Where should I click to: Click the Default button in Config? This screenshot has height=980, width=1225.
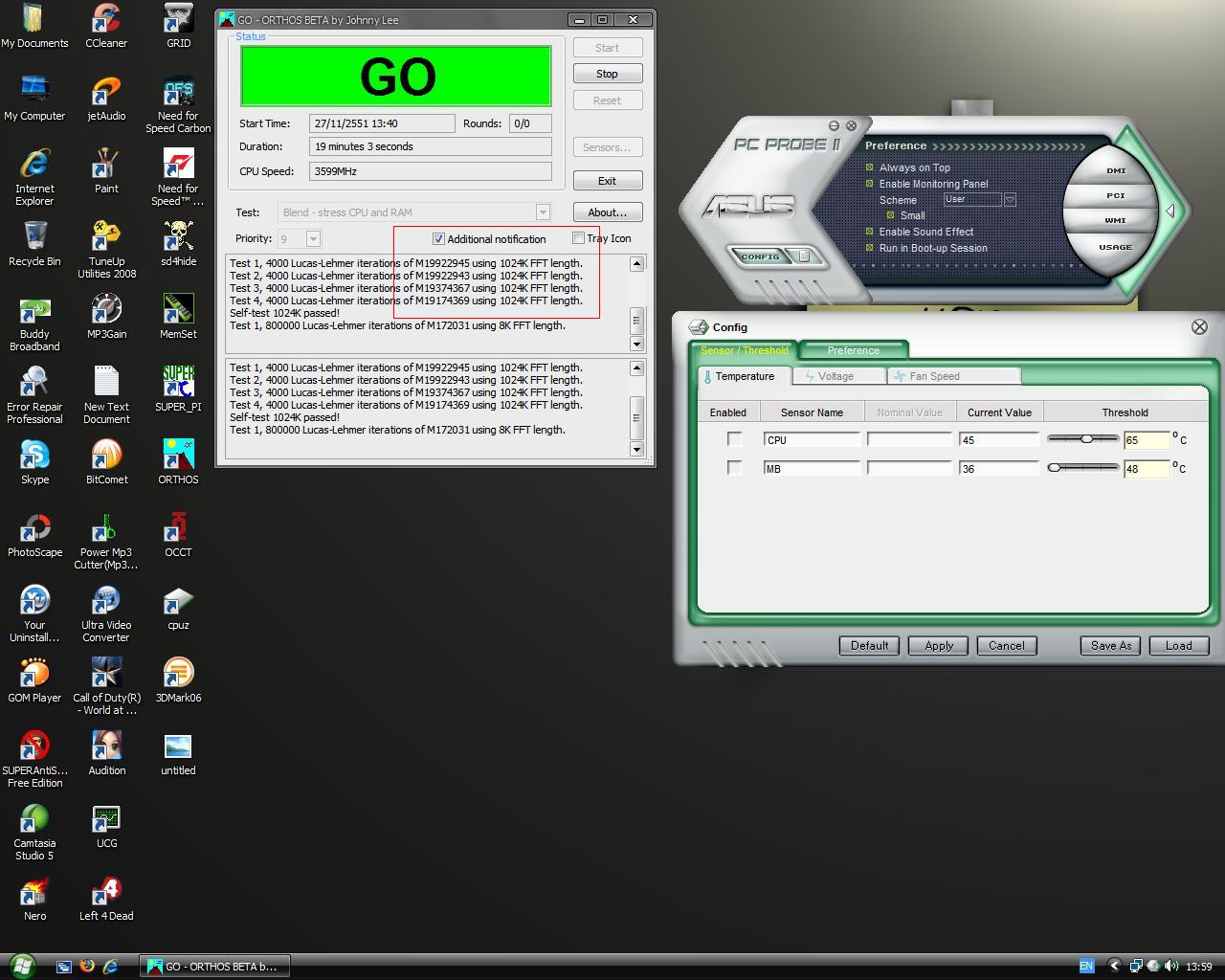click(869, 646)
